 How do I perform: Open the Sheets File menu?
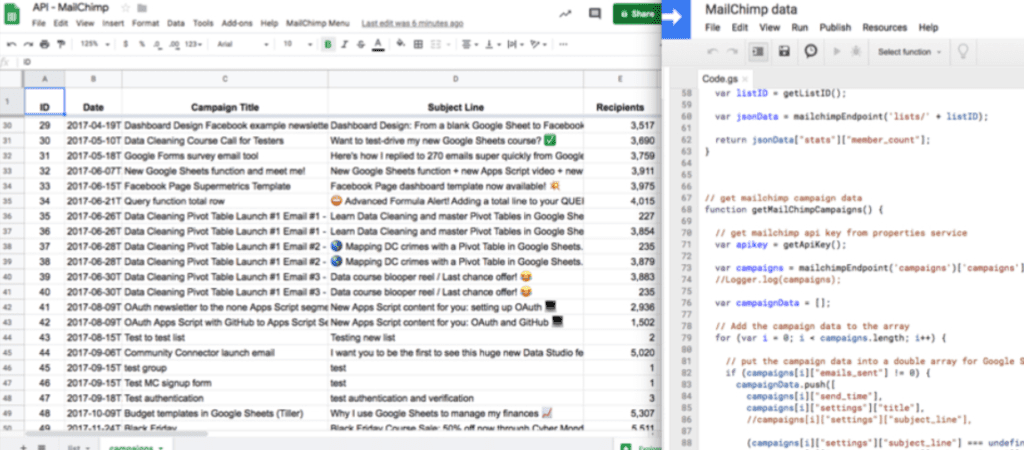39,23
